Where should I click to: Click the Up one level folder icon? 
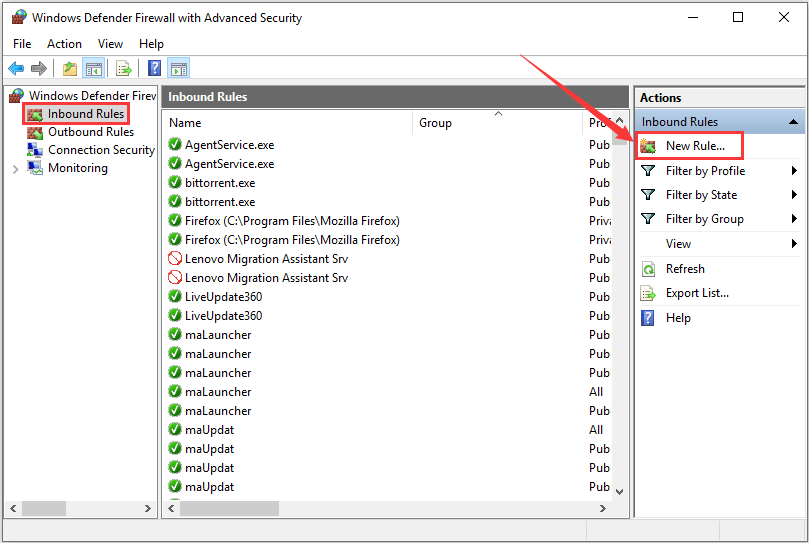(70, 68)
